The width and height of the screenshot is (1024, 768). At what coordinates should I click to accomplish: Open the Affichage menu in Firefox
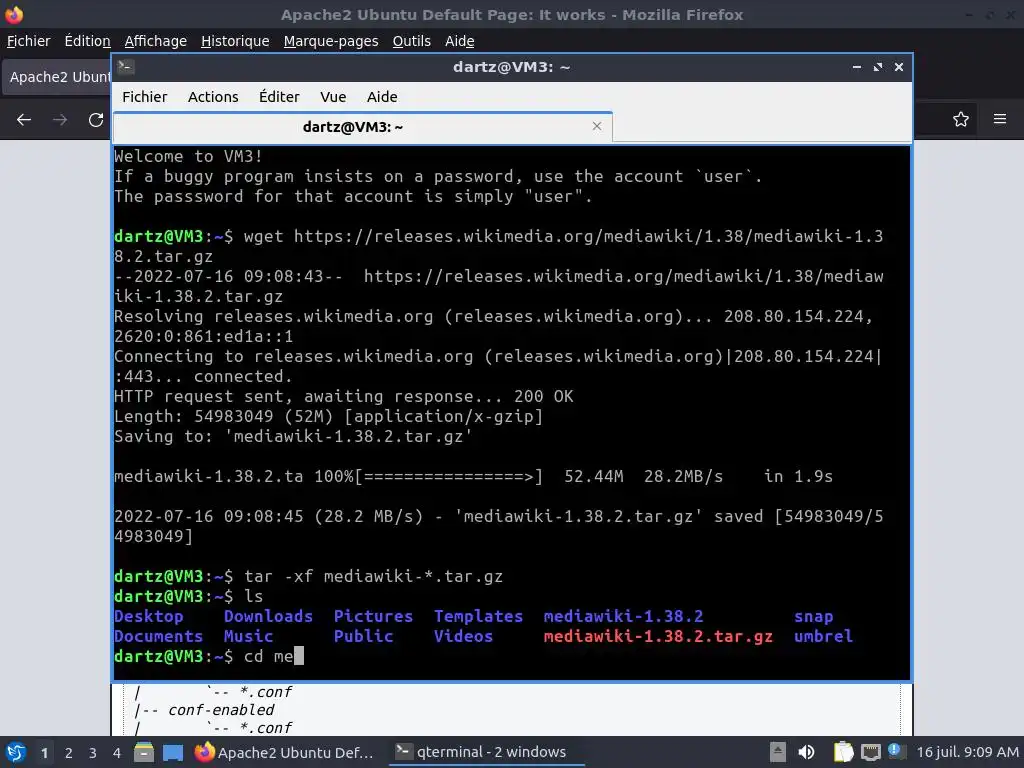click(x=155, y=41)
